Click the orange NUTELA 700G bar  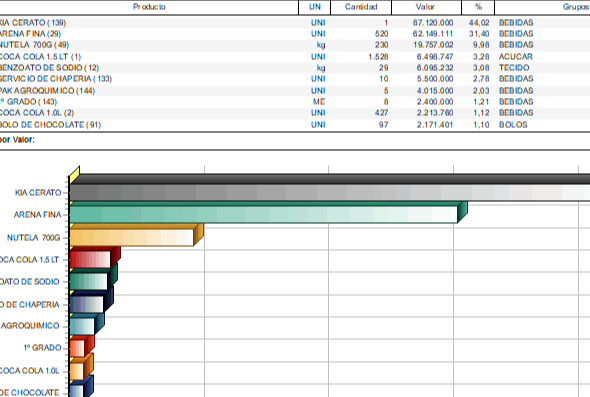(132, 237)
